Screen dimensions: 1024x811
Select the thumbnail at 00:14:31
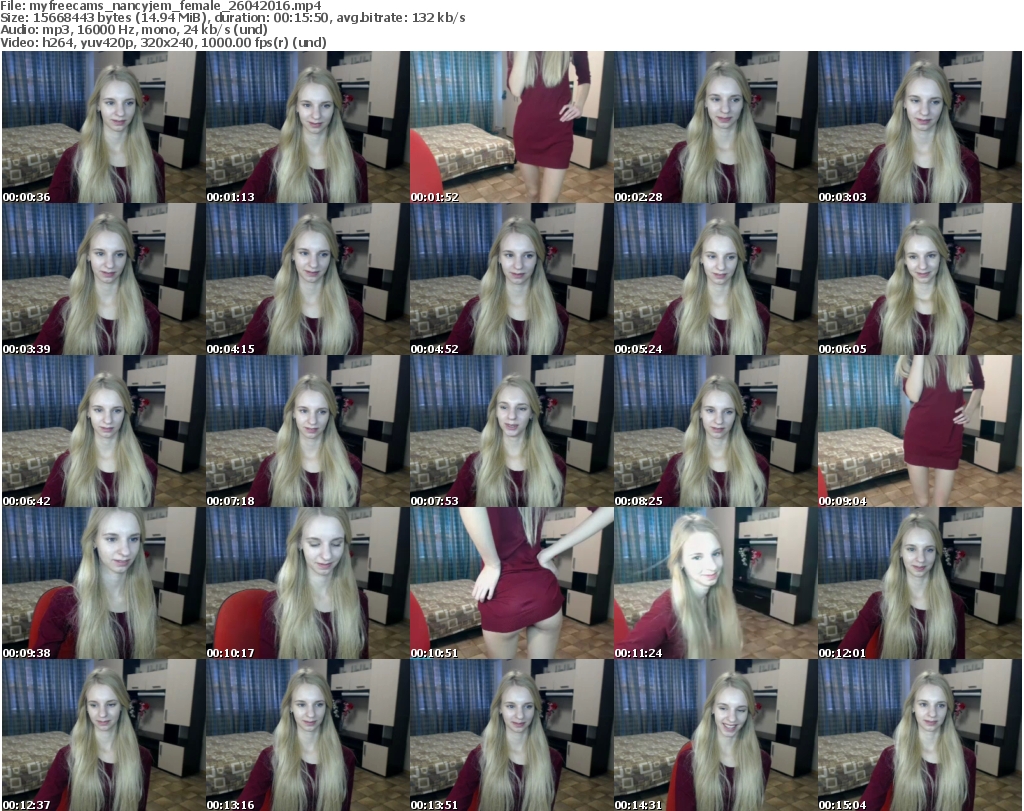coord(716,735)
